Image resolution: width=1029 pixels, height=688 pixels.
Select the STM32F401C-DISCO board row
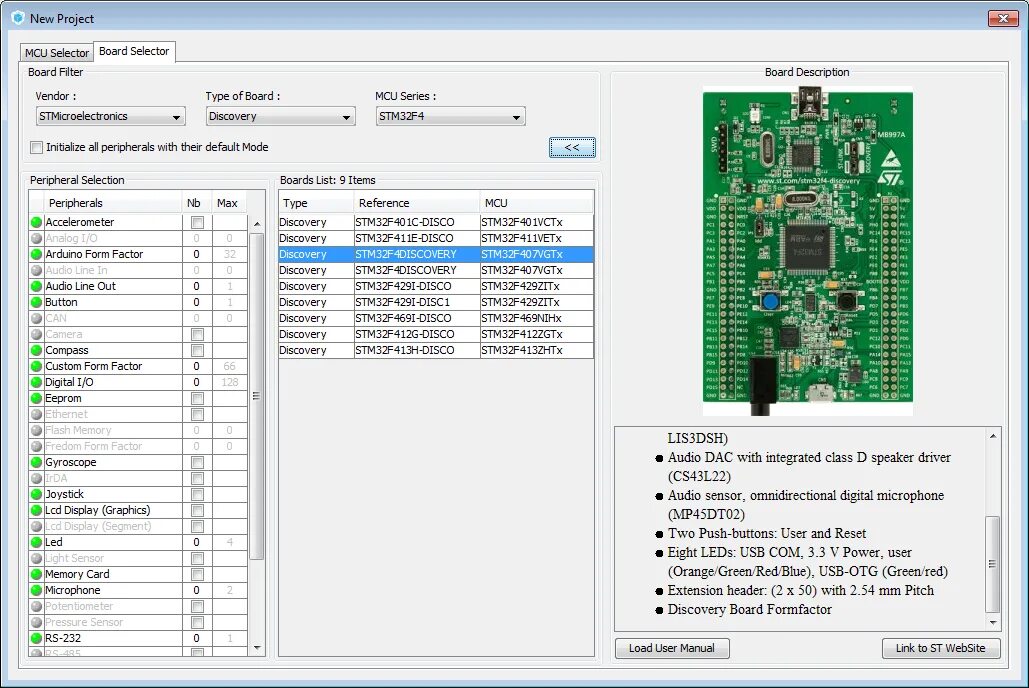tap(436, 223)
